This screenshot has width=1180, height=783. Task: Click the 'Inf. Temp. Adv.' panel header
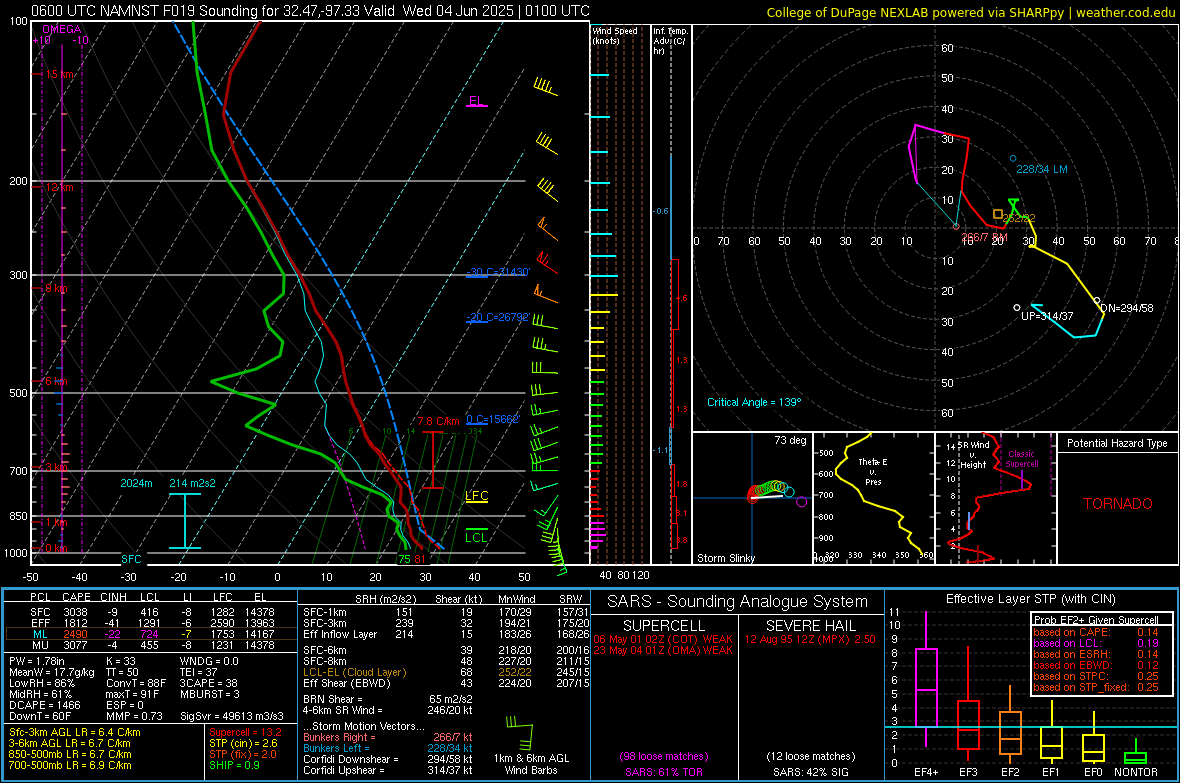coord(670,41)
